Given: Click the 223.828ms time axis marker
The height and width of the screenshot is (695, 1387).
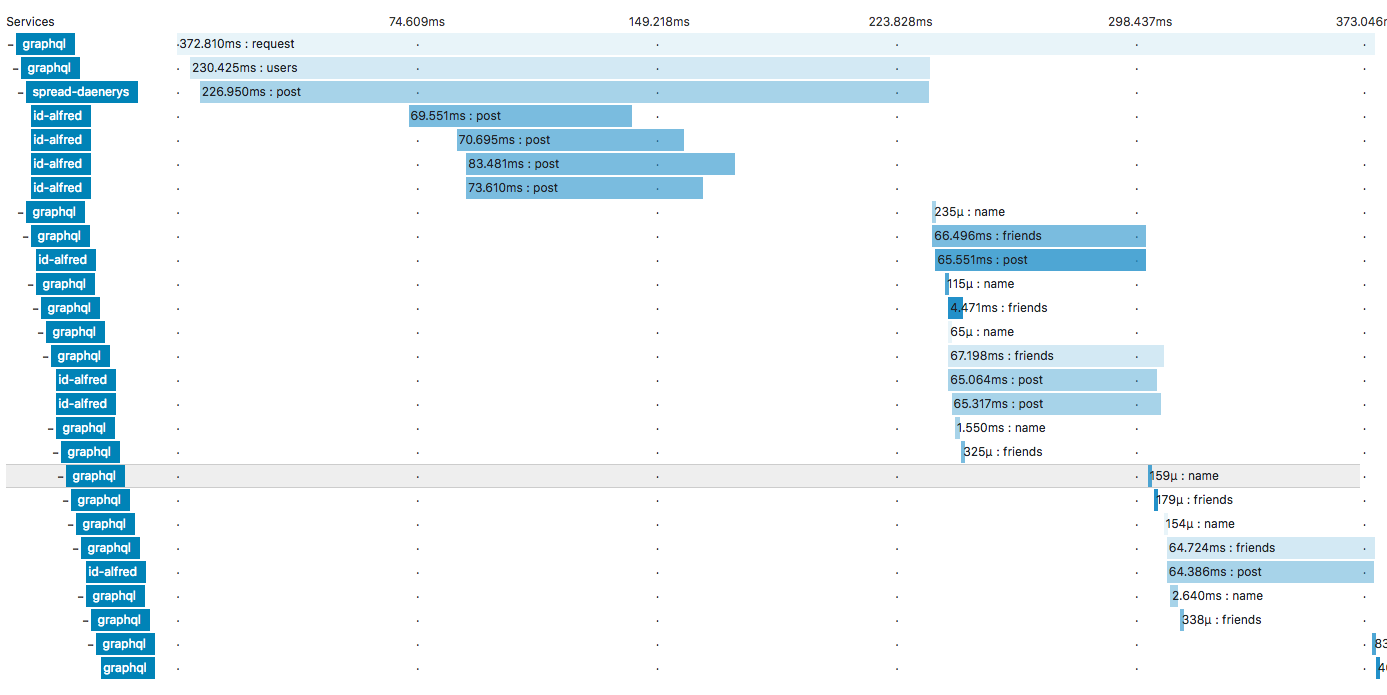Looking at the screenshot, I should (900, 21).
